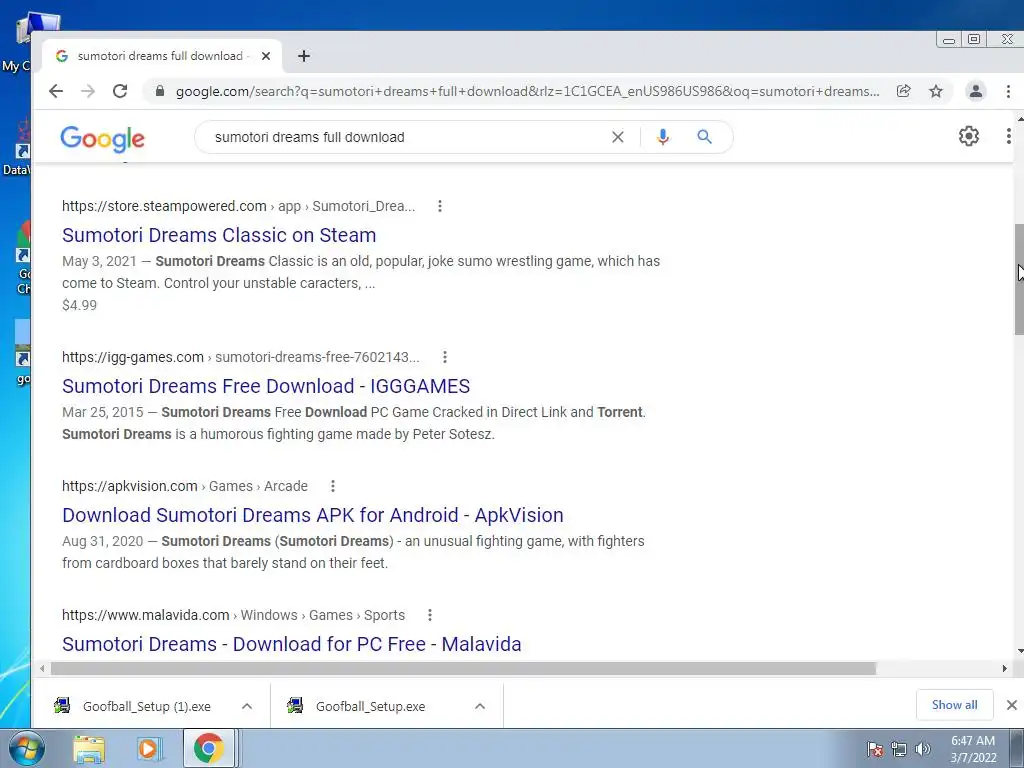Viewport: 1024px width, 768px height.
Task: Click the forward navigation arrow
Action: tap(88, 91)
